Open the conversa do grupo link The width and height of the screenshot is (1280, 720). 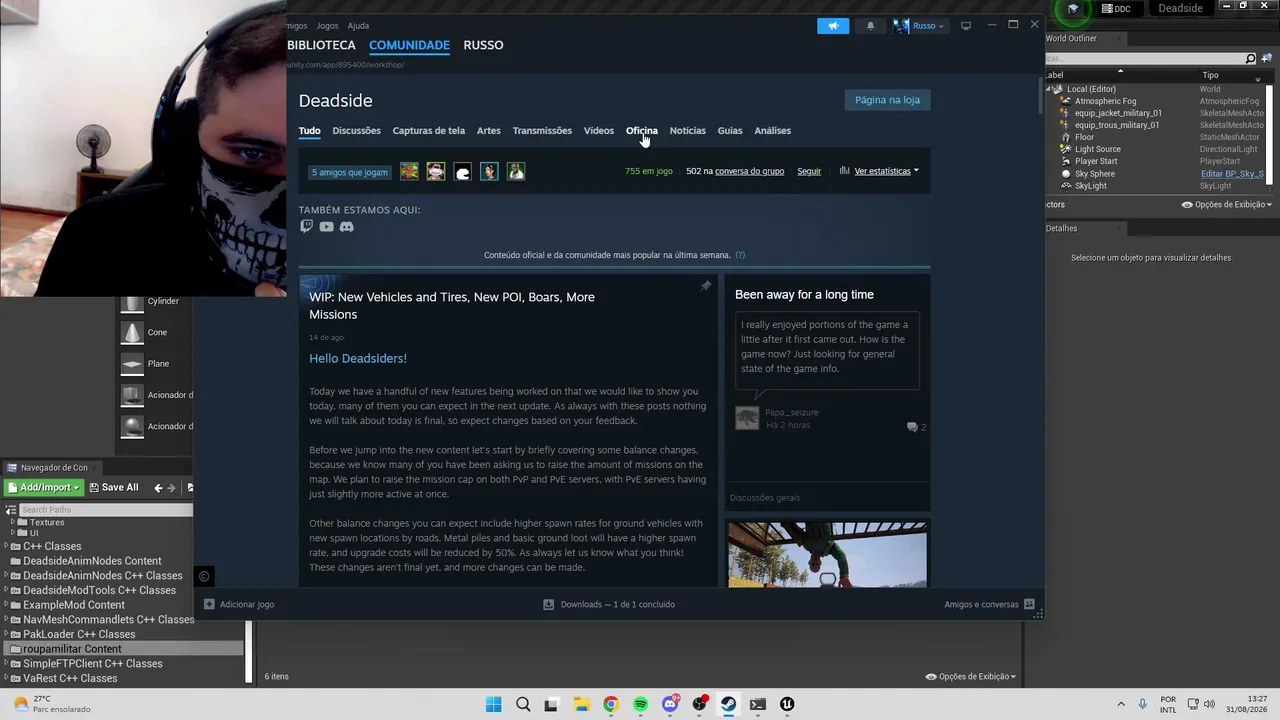749,171
